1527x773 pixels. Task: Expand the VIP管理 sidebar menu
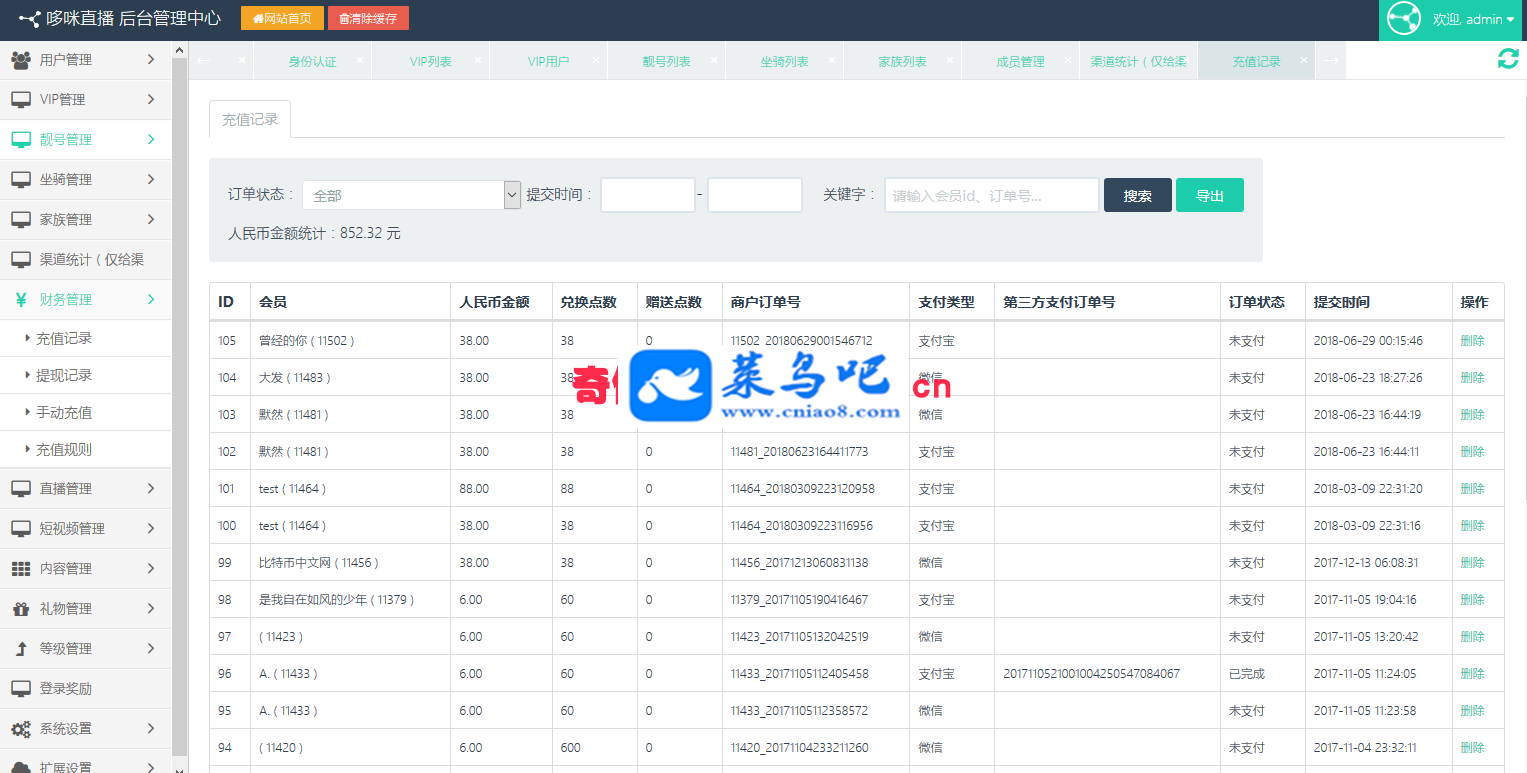[x=86, y=100]
